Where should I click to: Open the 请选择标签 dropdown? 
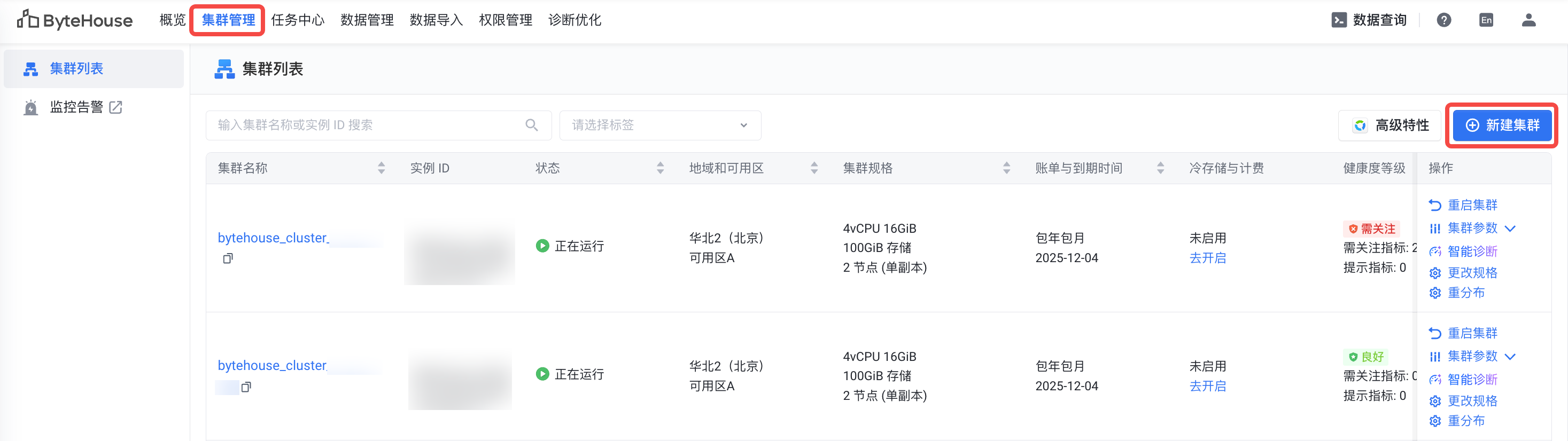point(660,125)
